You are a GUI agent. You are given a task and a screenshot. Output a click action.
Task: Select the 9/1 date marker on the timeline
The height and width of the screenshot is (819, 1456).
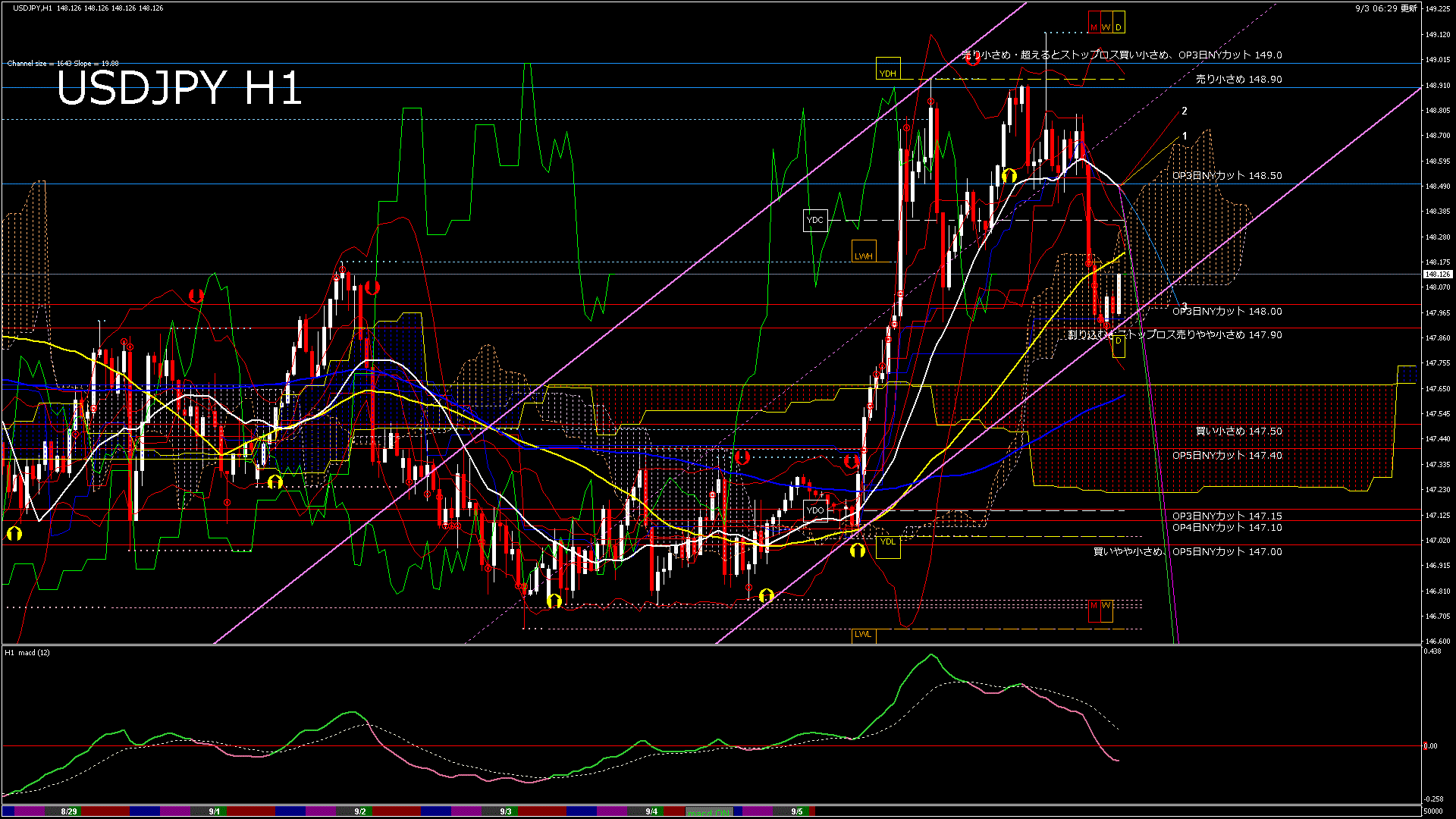(215, 811)
